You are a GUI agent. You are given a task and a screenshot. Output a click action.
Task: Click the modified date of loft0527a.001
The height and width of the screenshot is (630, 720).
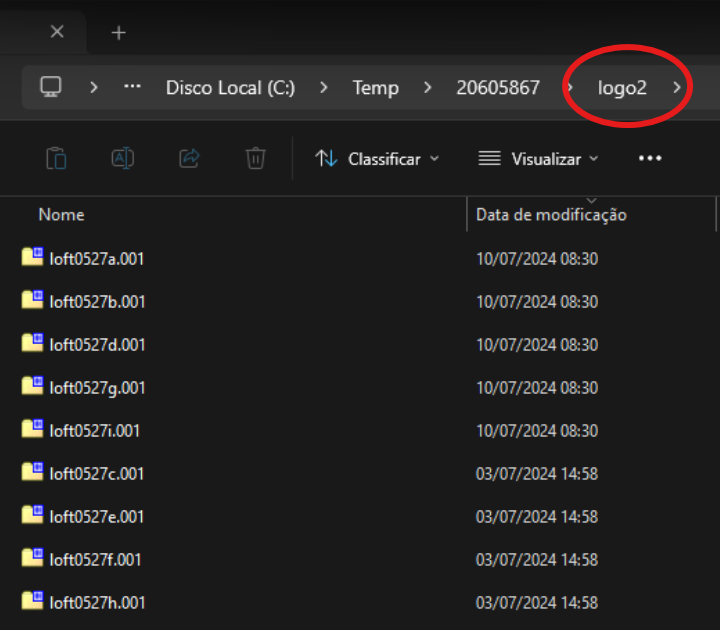[537, 259]
